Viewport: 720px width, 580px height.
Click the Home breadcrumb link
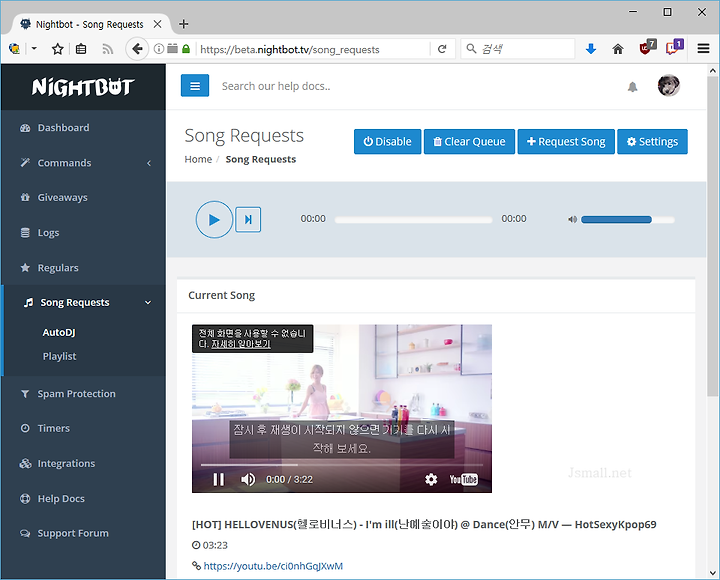click(198, 159)
